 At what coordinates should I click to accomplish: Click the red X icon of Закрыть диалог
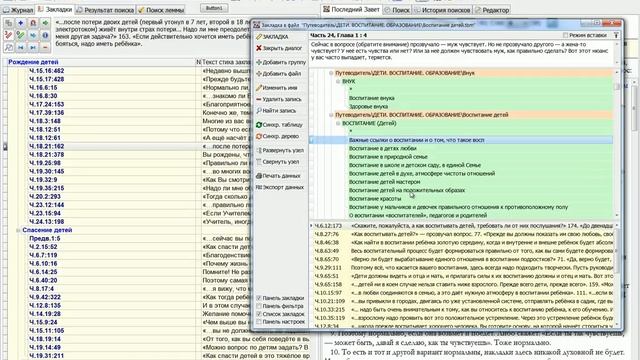click(259, 48)
